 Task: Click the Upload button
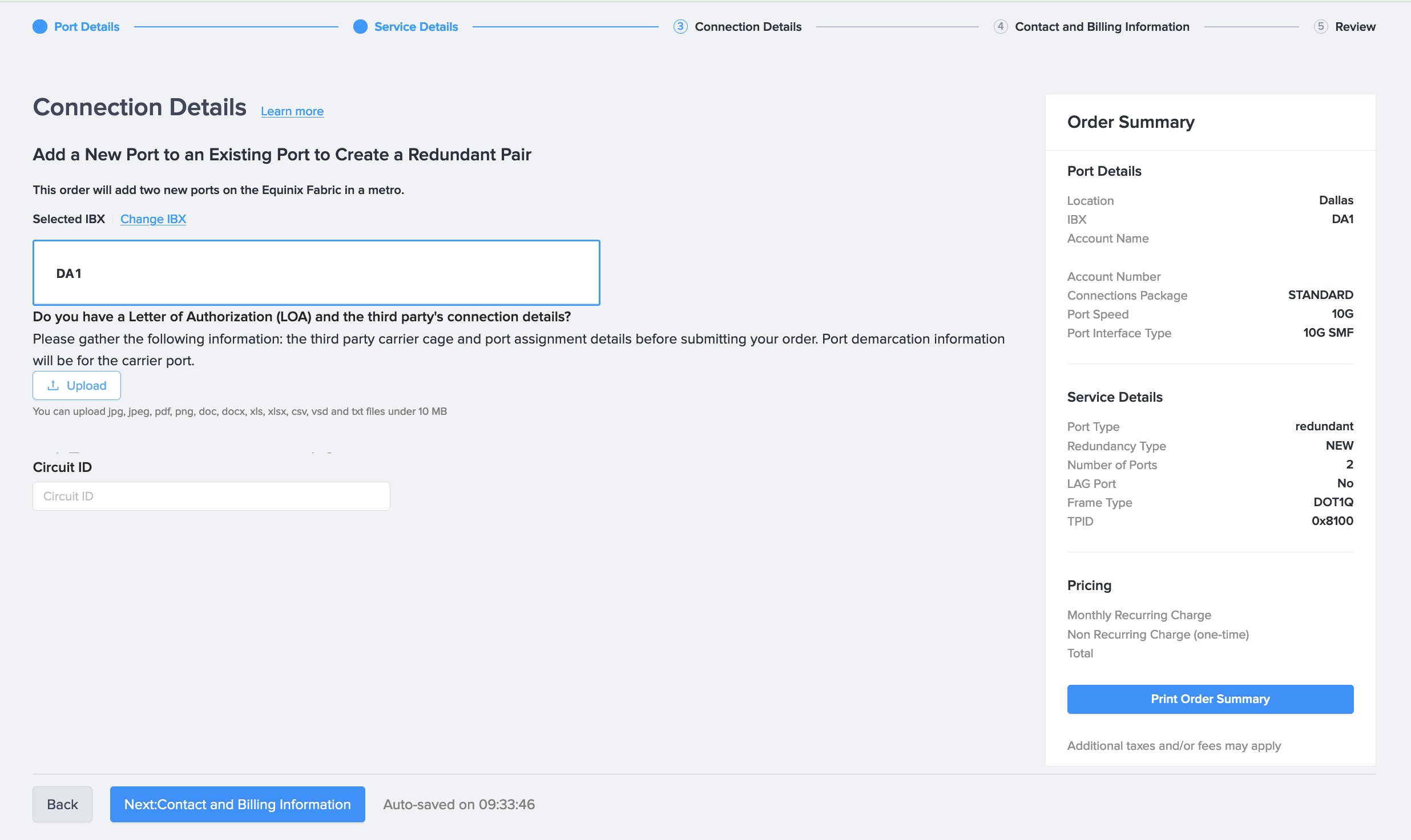point(76,386)
